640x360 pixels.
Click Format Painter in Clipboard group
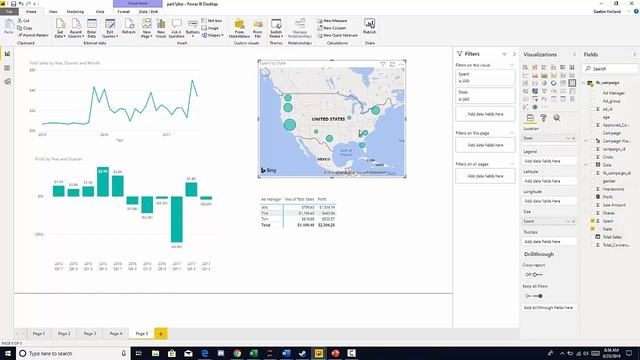point(33,35)
